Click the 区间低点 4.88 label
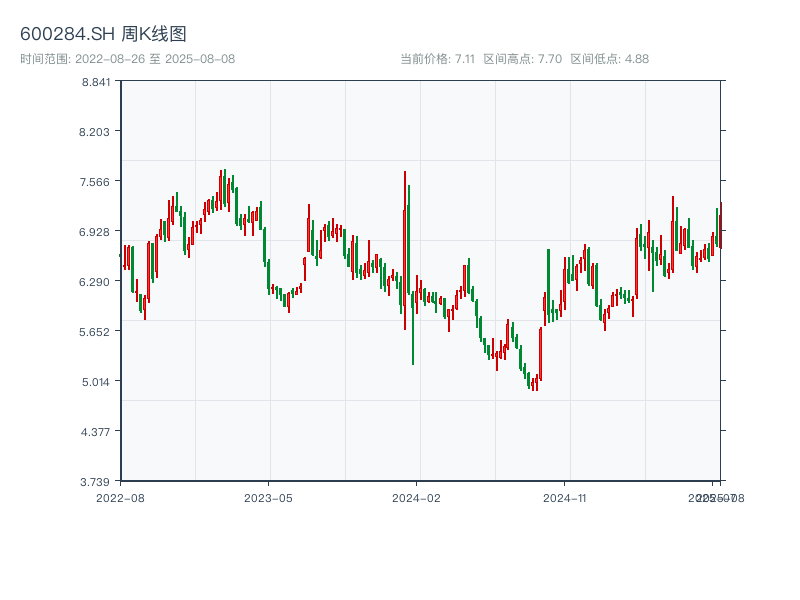The width and height of the screenshot is (800, 600). pos(609,59)
